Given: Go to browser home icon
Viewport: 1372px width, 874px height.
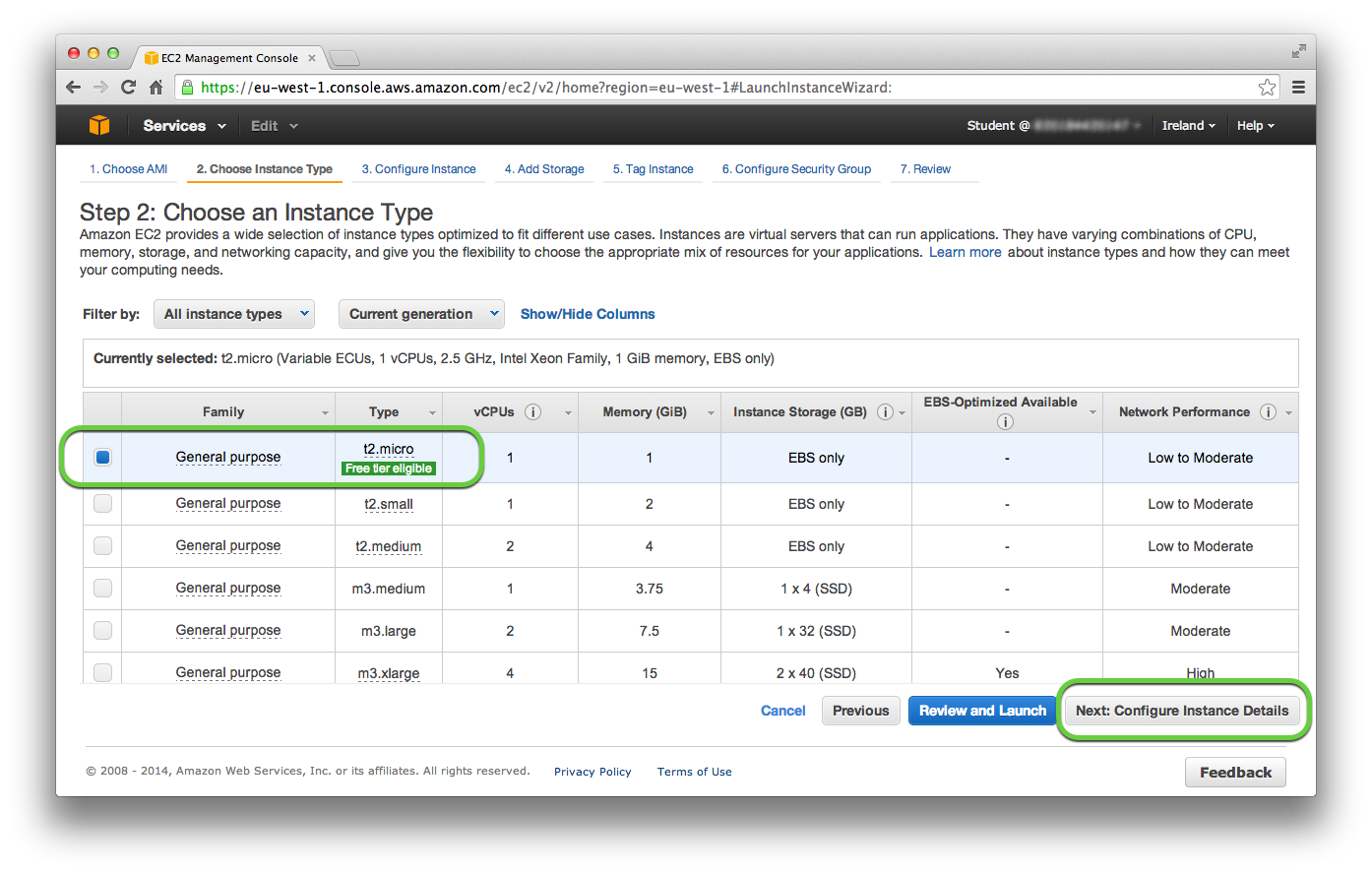Looking at the screenshot, I should pyautogui.click(x=156, y=88).
